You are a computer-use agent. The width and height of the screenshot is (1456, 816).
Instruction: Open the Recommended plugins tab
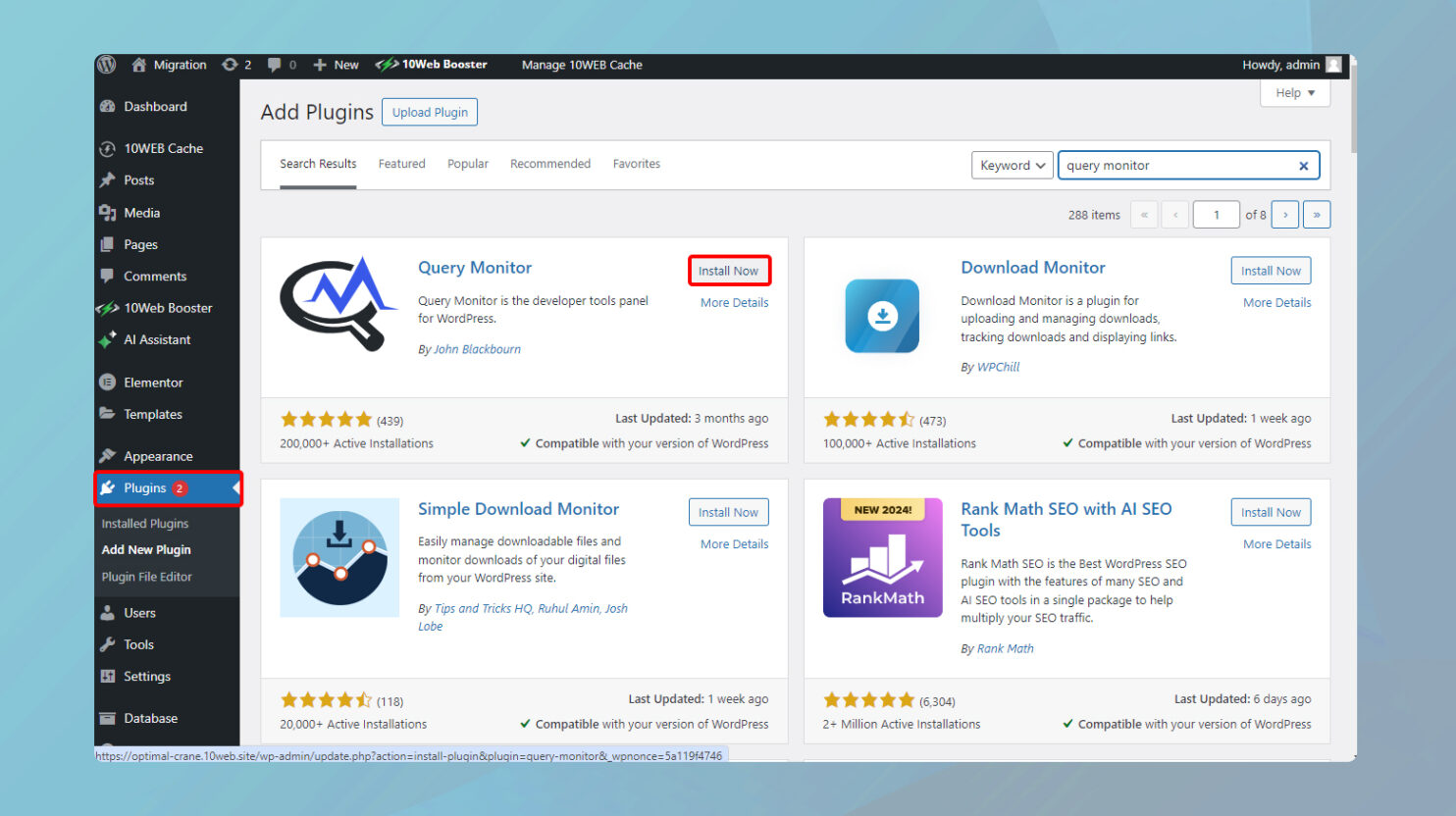(549, 164)
